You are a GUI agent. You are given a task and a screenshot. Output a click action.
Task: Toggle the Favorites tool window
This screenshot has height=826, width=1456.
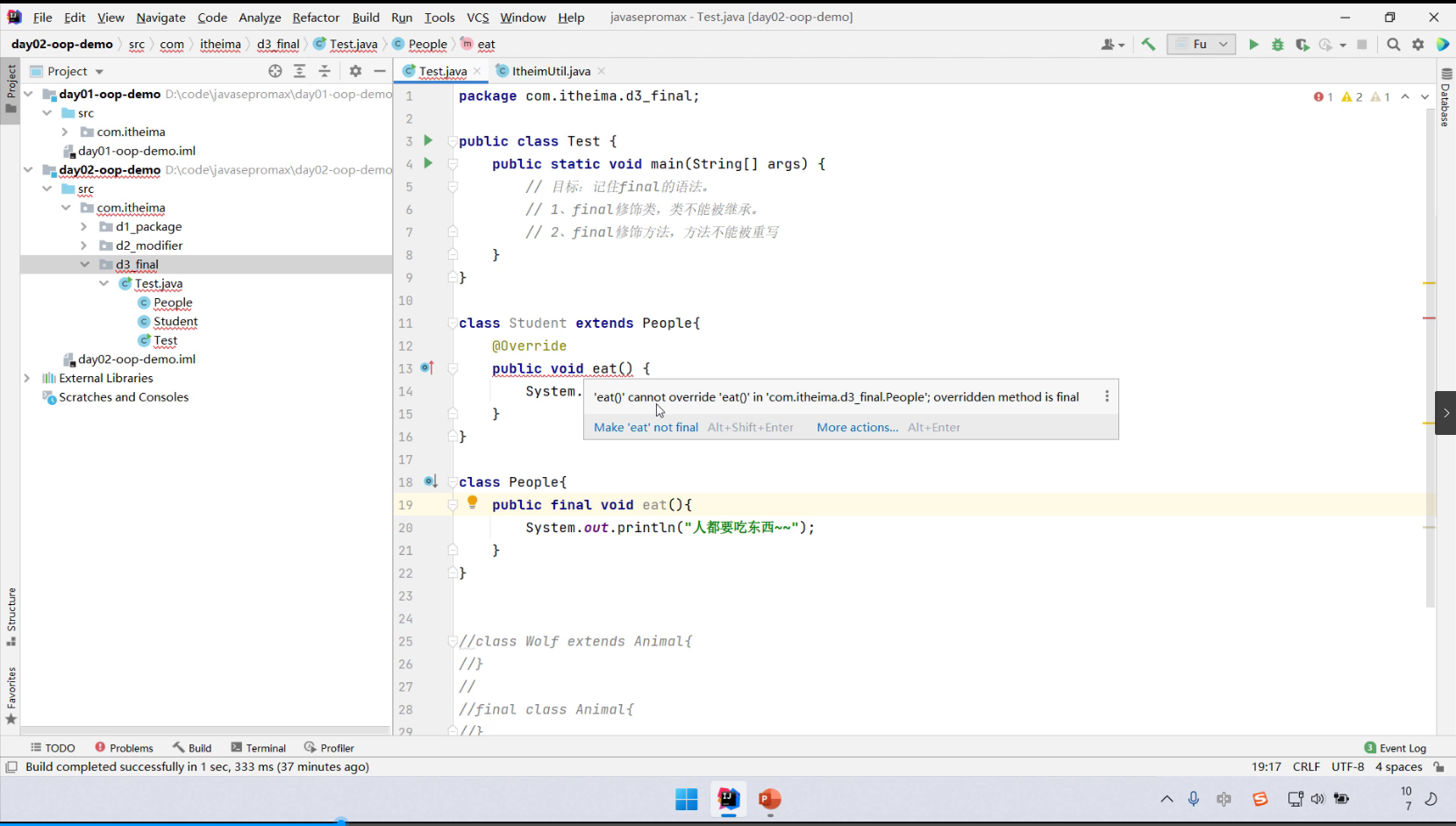pyautogui.click(x=11, y=694)
